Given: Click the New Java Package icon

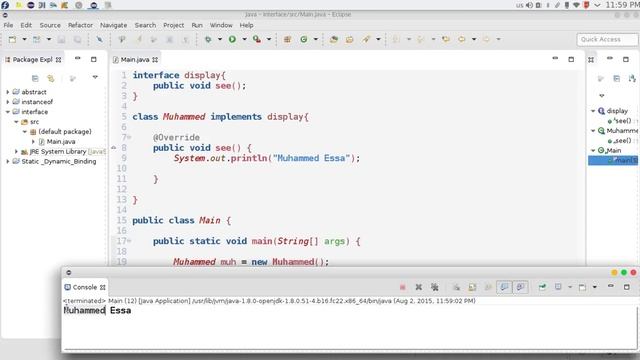Looking at the screenshot, I should tap(287, 39).
